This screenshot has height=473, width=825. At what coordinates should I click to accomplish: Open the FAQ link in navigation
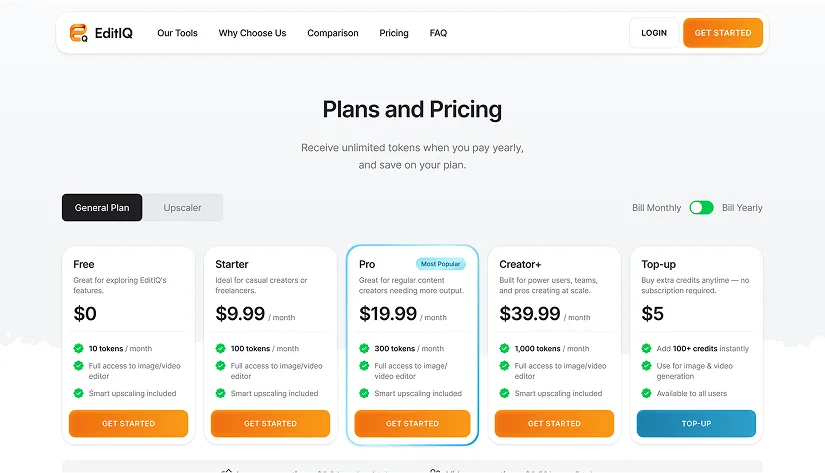tap(438, 33)
